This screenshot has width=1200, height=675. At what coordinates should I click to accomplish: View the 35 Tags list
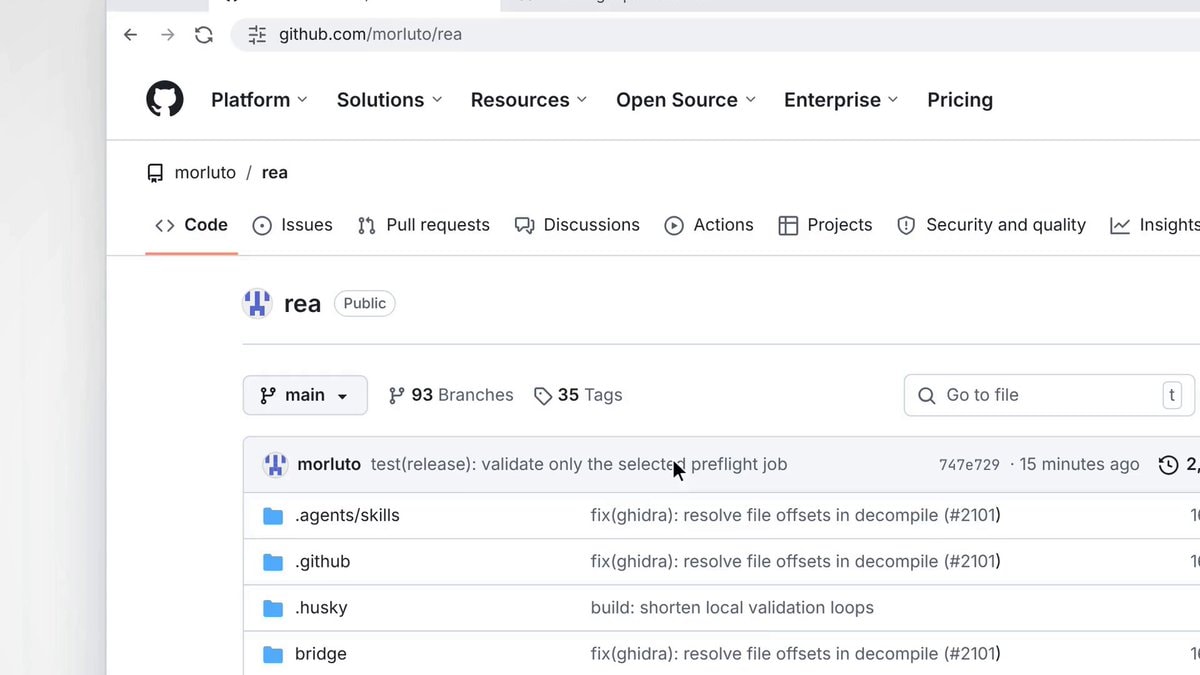pyautogui.click(x=578, y=395)
